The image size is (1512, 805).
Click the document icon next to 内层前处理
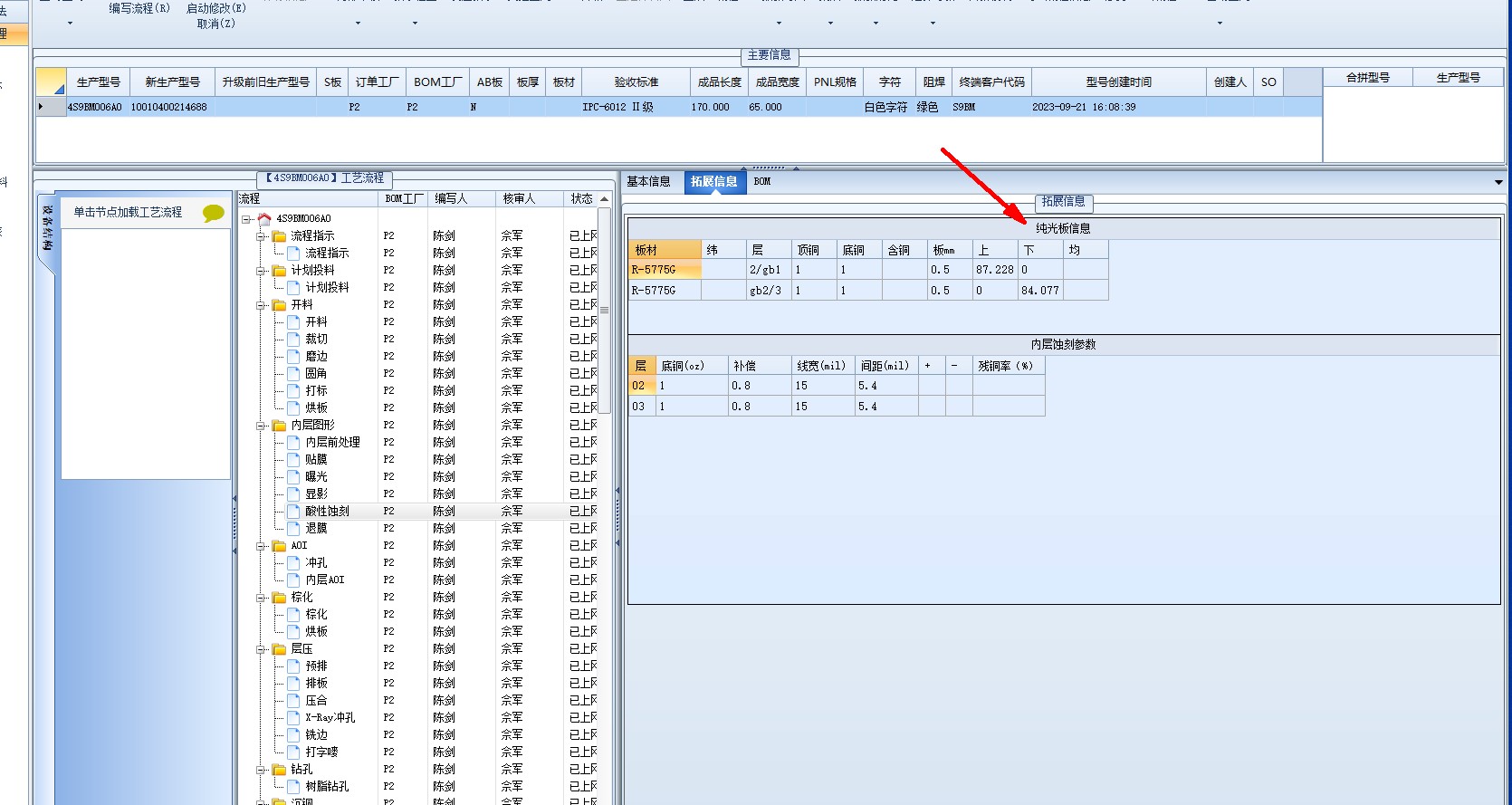[x=293, y=442]
